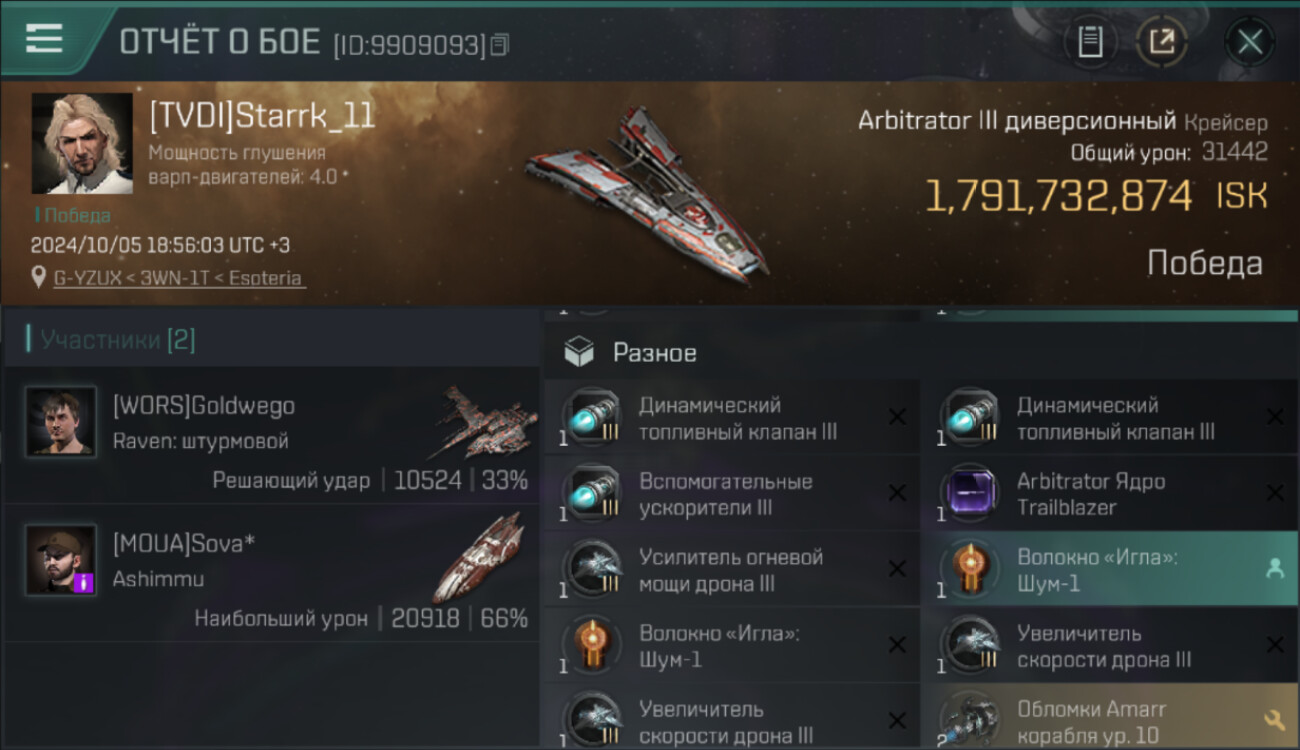Click the Ashimmu ship thumbnail
The width and height of the screenshot is (1300, 750).
pyautogui.click(x=478, y=557)
